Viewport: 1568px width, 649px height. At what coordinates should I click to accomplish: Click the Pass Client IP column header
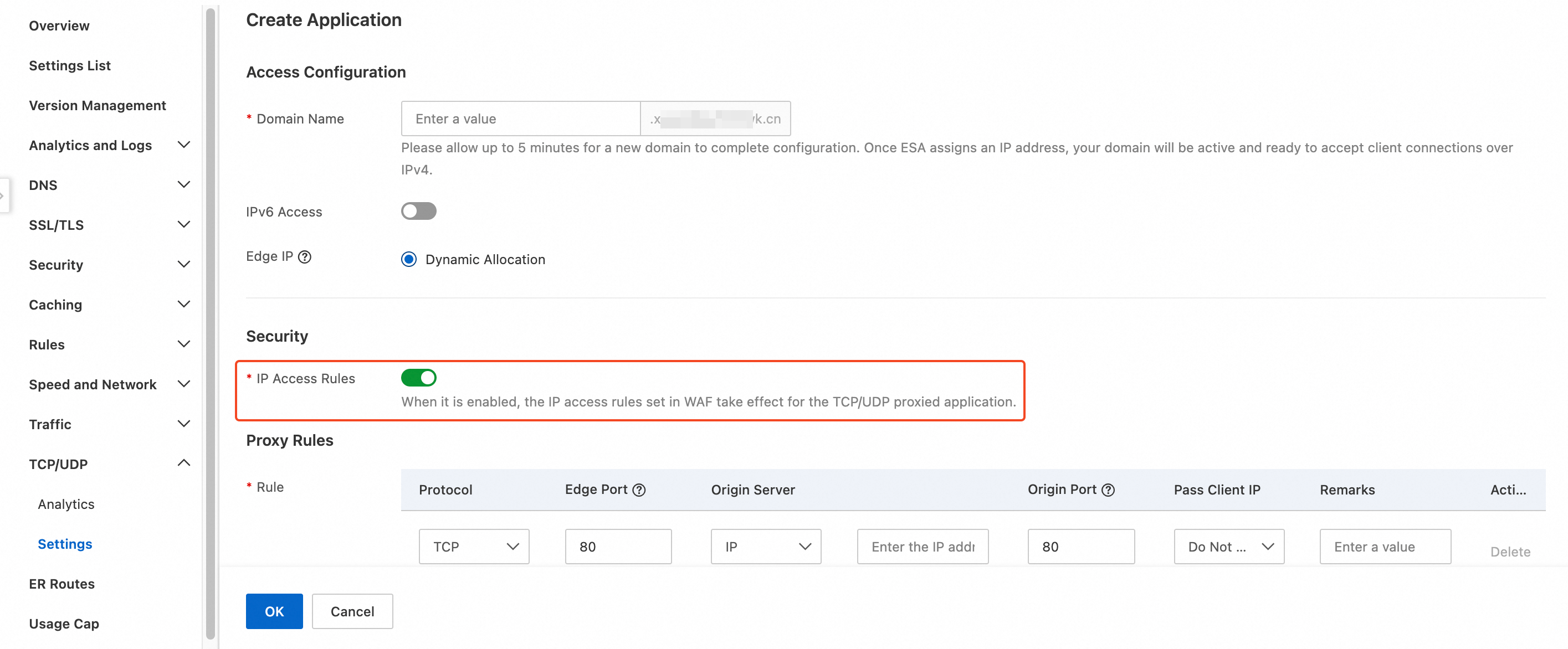pyautogui.click(x=1216, y=490)
